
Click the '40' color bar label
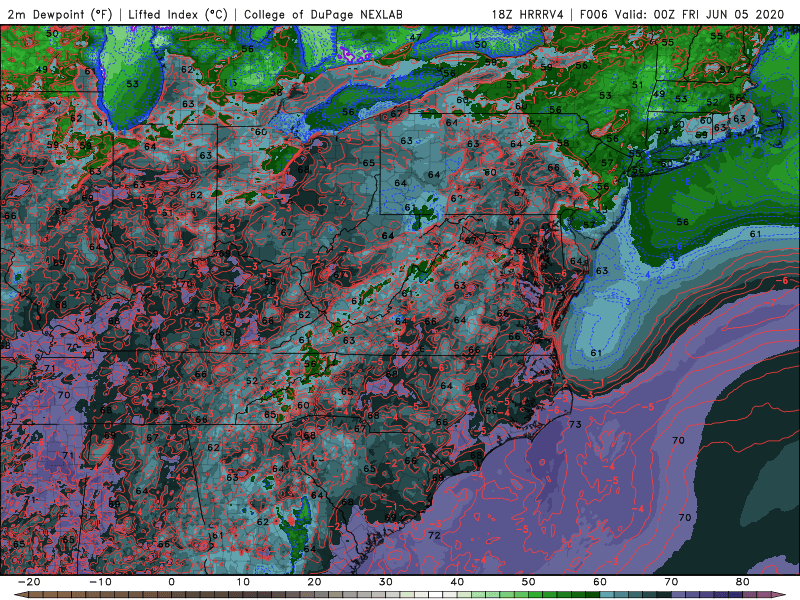(457, 582)
